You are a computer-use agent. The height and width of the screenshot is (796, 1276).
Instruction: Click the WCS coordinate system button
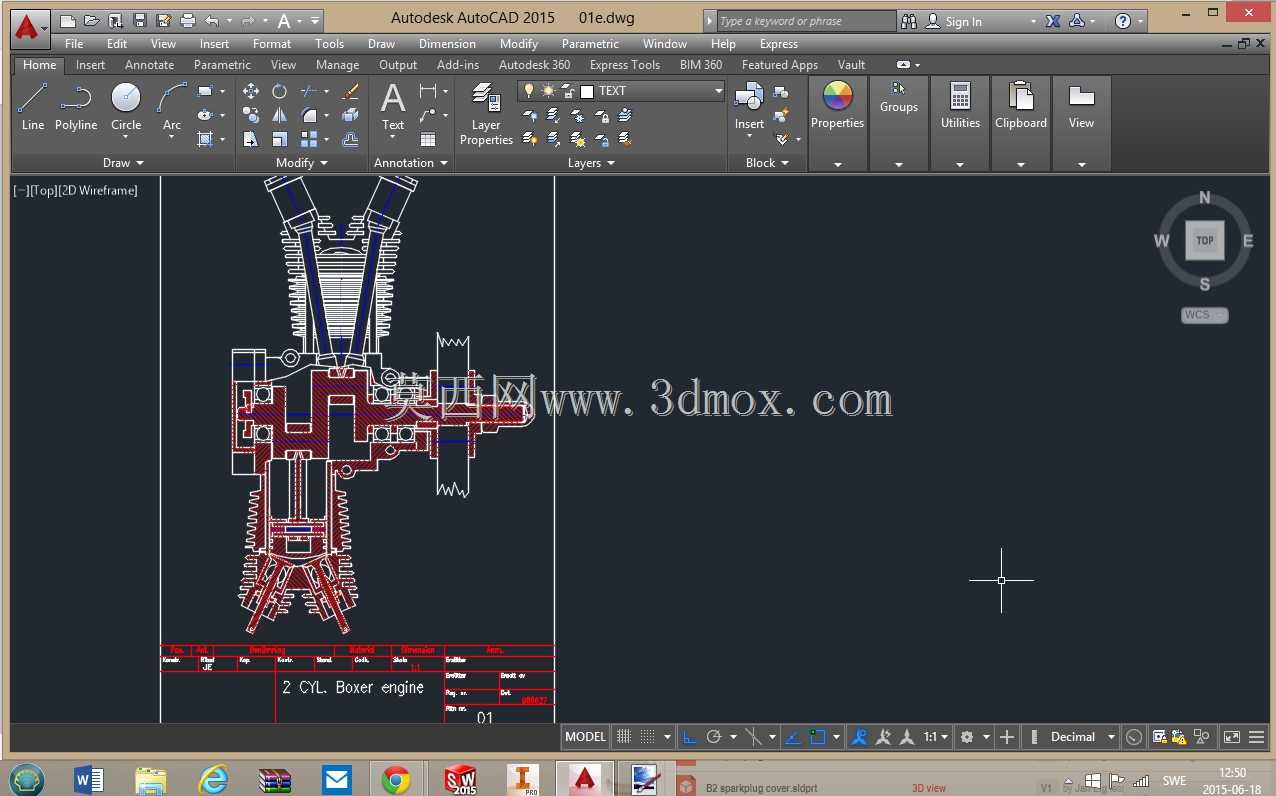[x=1204, y=315]
